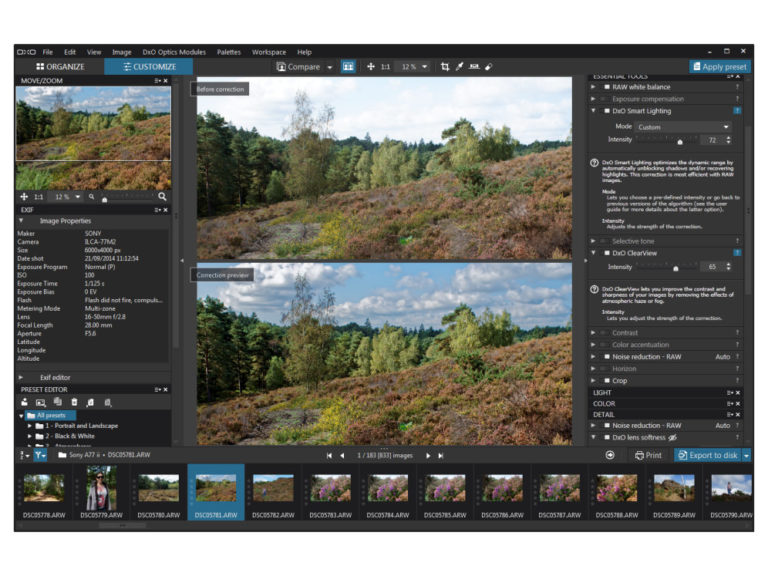The image size is (768, 576).
Task: Go to next image arrow
Action: 428,456
